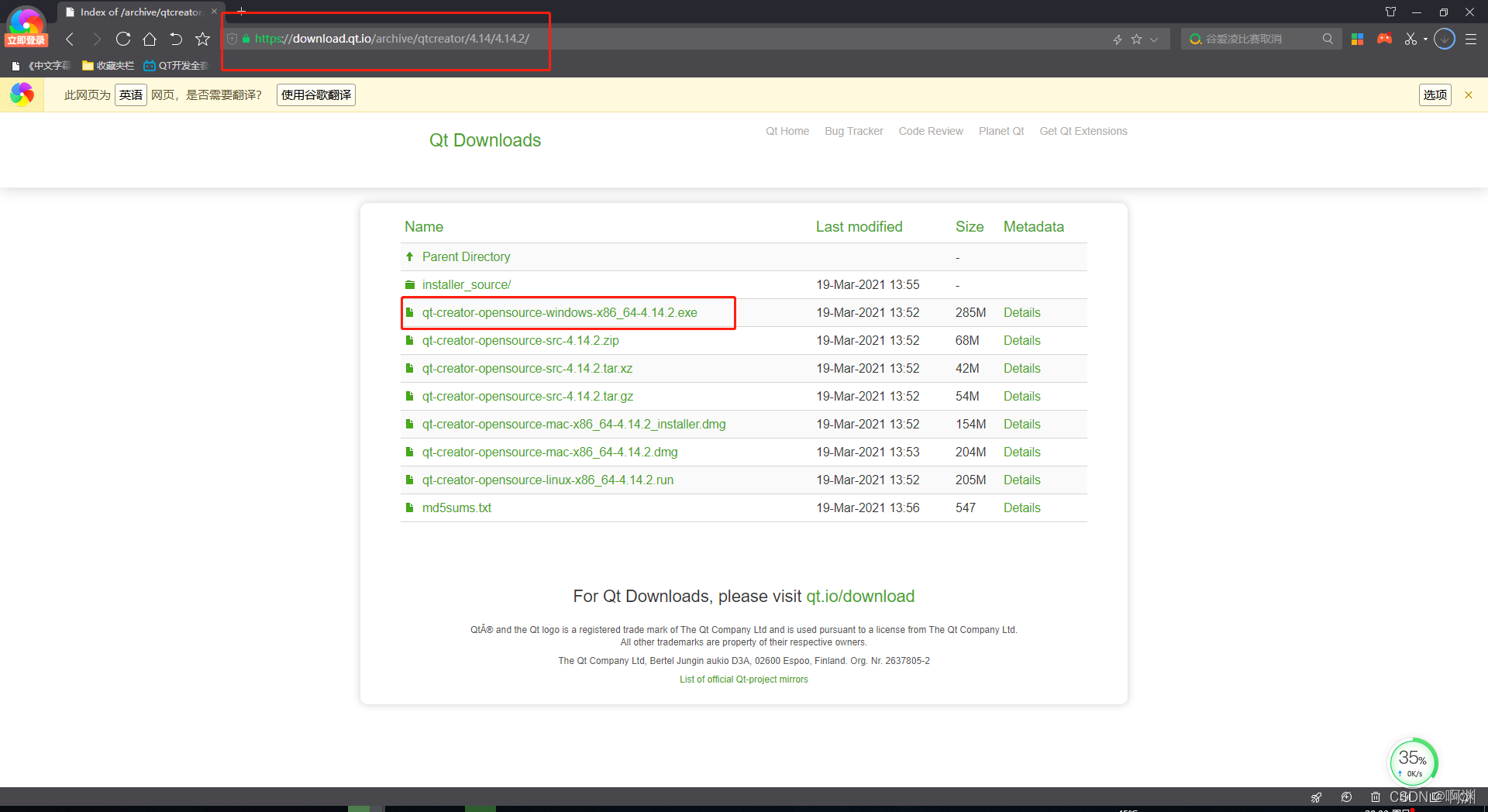Screen dimensions: 1488x812
Task: Open md5sums.txt file
Action: 456,508
